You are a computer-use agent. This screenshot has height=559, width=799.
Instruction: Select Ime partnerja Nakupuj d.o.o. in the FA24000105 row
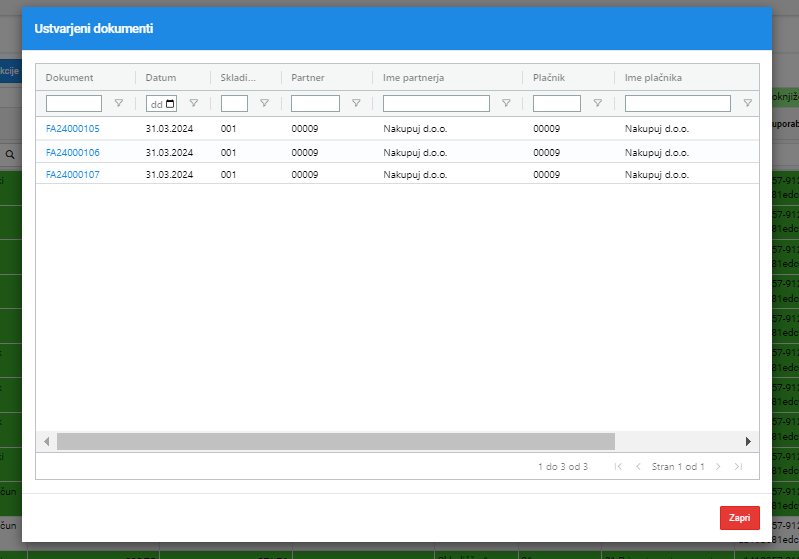(x=415, y=129)
